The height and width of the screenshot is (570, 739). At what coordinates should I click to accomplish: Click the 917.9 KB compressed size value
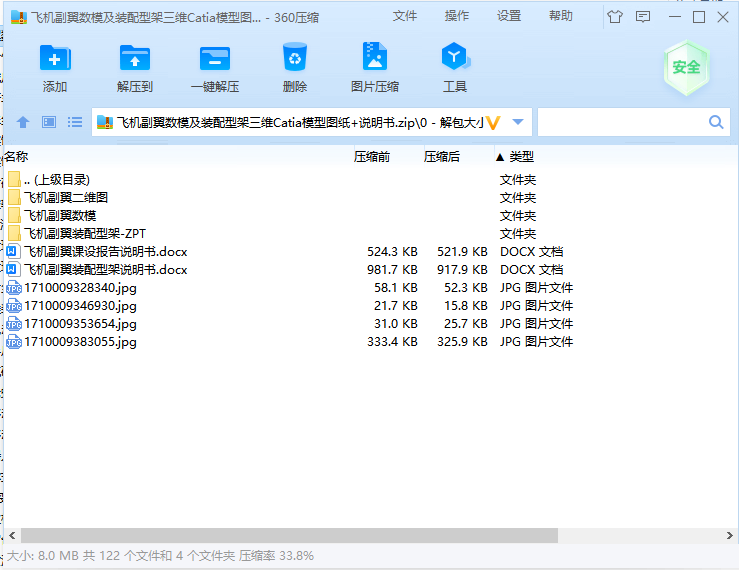pyautogui.click(x=462, y=270)
